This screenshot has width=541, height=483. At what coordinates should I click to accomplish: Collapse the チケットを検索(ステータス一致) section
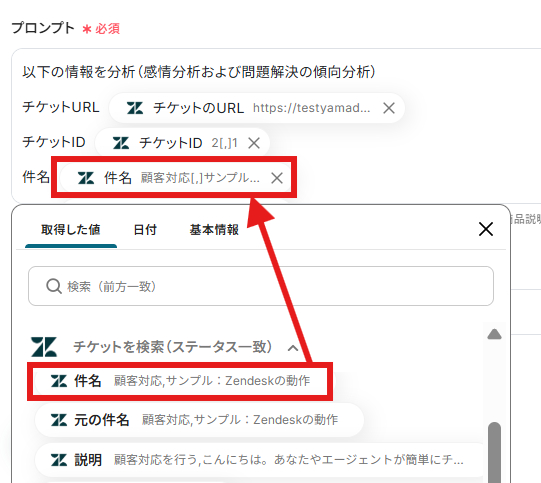(x=293, y=348)
